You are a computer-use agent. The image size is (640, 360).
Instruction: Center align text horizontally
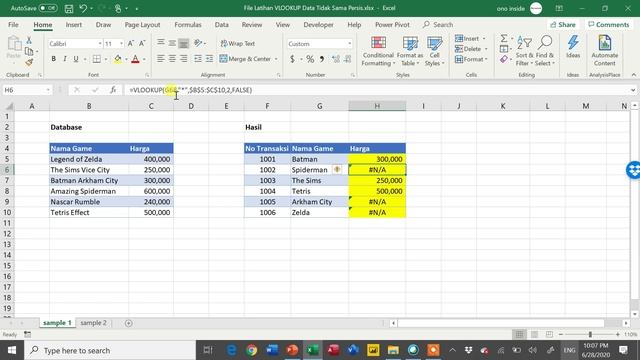[172, 59]
